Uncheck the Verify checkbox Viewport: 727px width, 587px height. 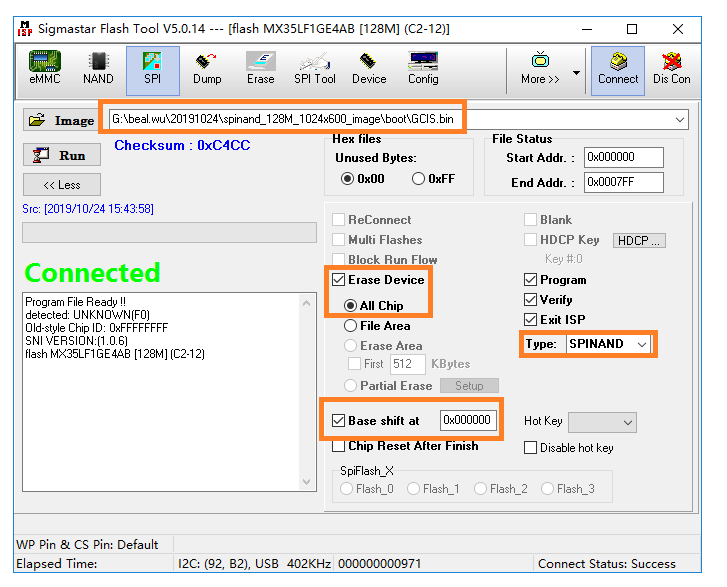pos(530,300)
